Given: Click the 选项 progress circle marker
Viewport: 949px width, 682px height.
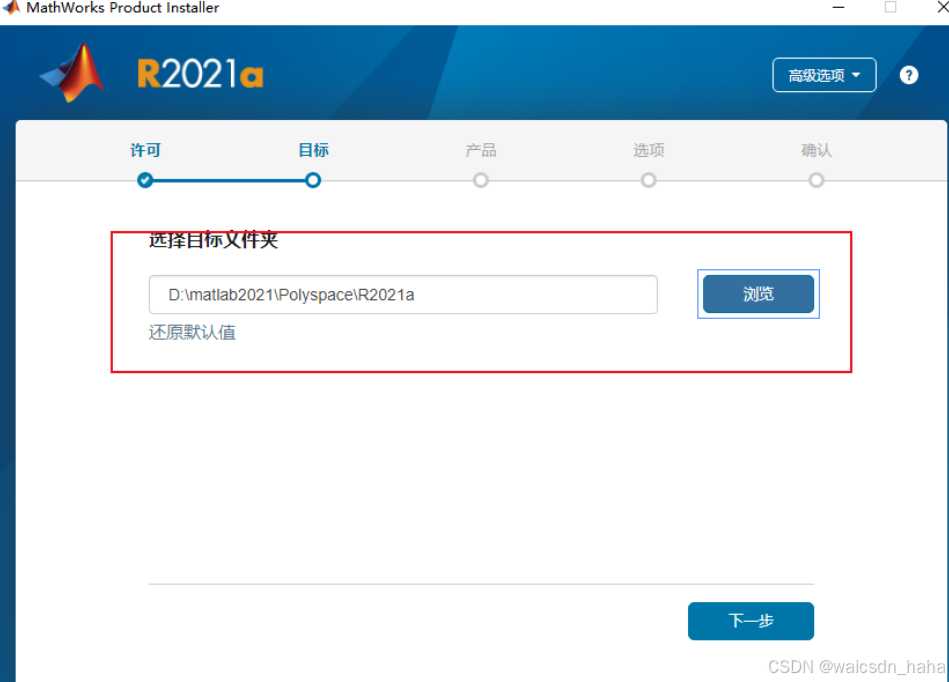Looking at the screenshot, I should click(x=648, y=180).
